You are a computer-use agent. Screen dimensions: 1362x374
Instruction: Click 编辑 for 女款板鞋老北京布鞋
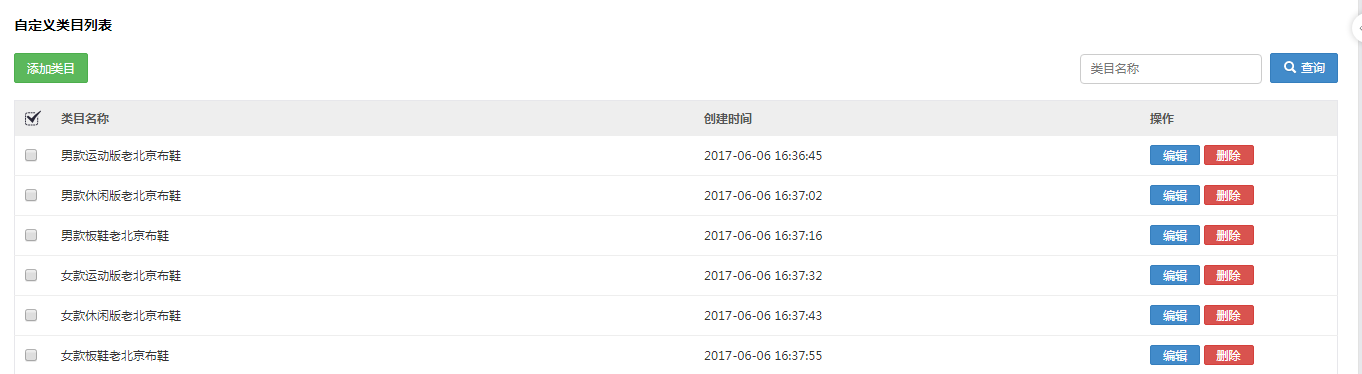click(1174, 355)
